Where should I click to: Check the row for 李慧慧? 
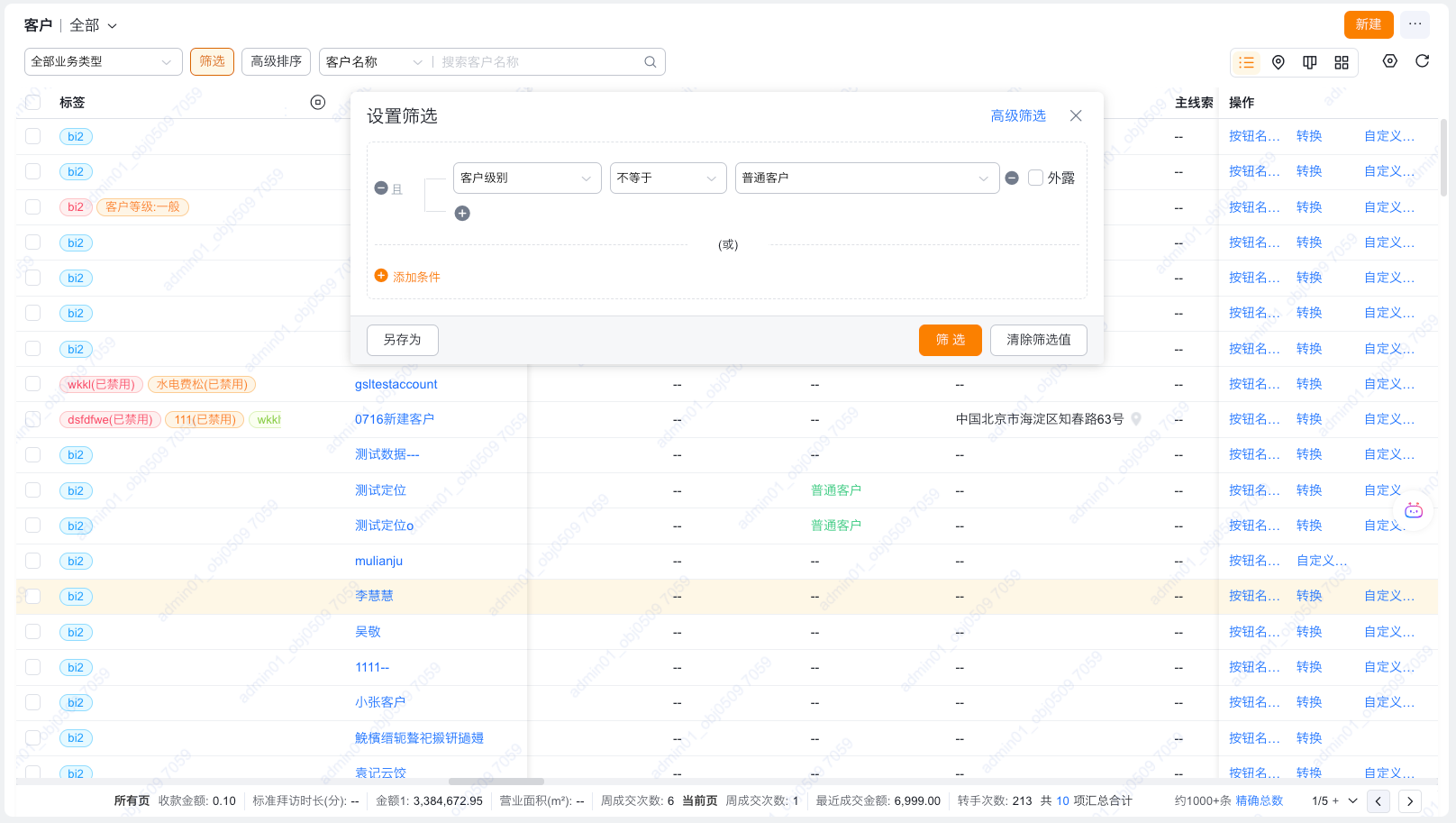[x=33, y=596]
